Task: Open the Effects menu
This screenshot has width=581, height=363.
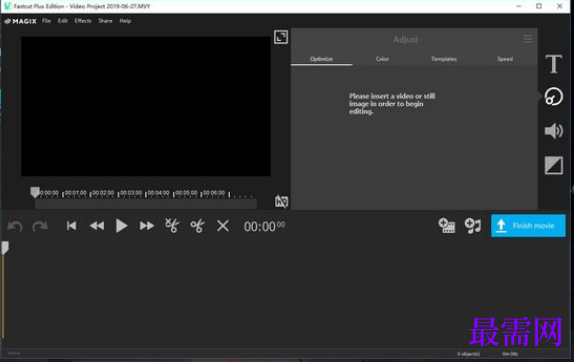Action: (83, 21)
